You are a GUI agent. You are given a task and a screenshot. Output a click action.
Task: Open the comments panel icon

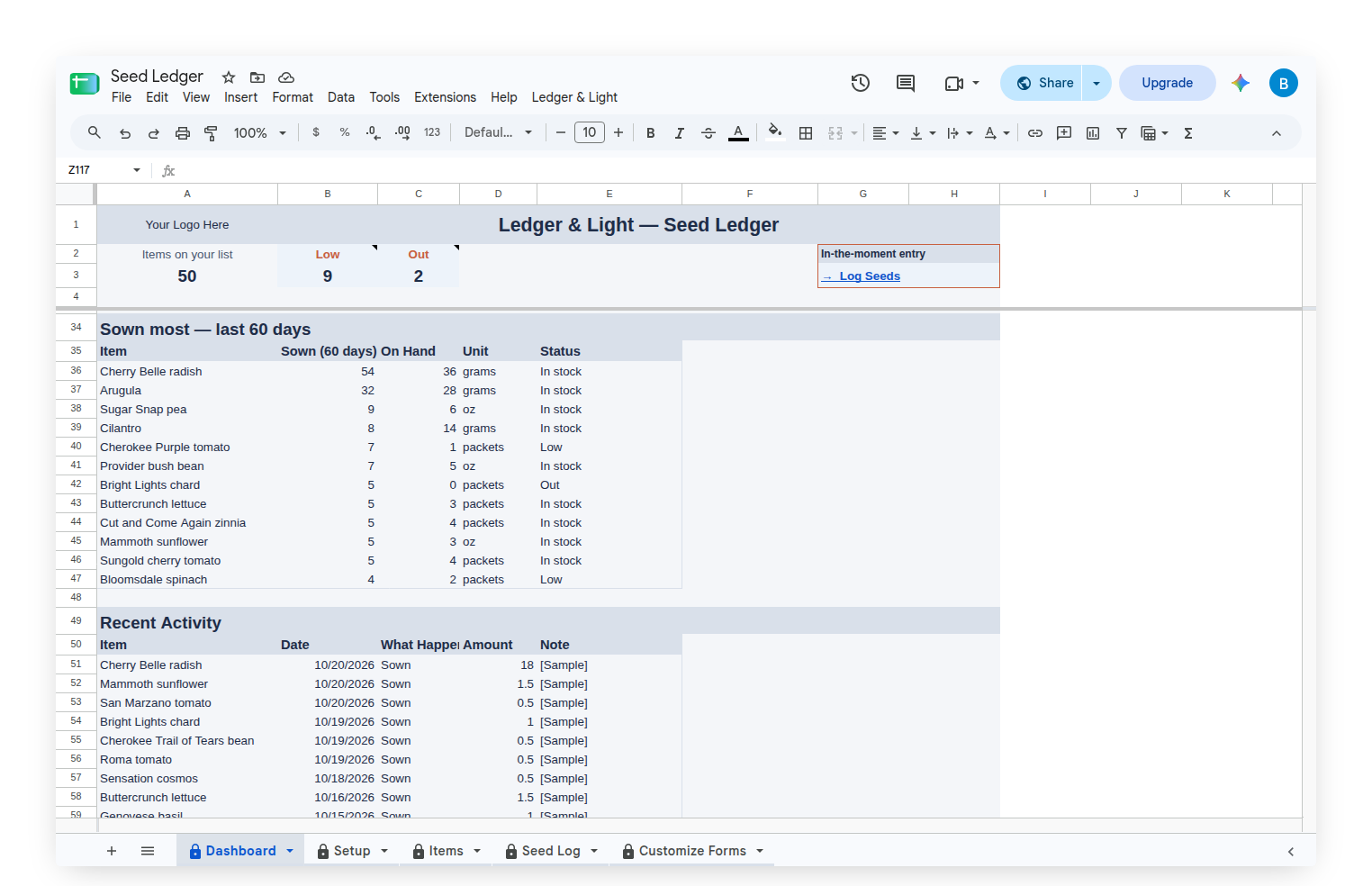coord(906,83)
